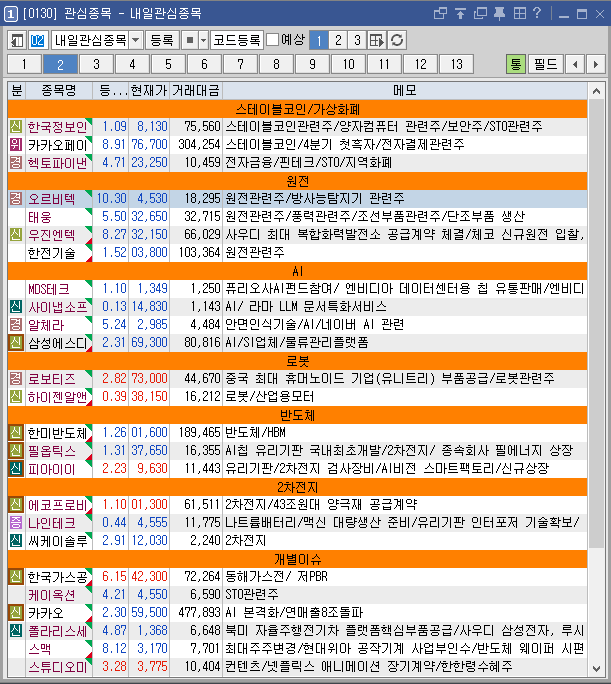Switch to group tab 1

(24, 64)
